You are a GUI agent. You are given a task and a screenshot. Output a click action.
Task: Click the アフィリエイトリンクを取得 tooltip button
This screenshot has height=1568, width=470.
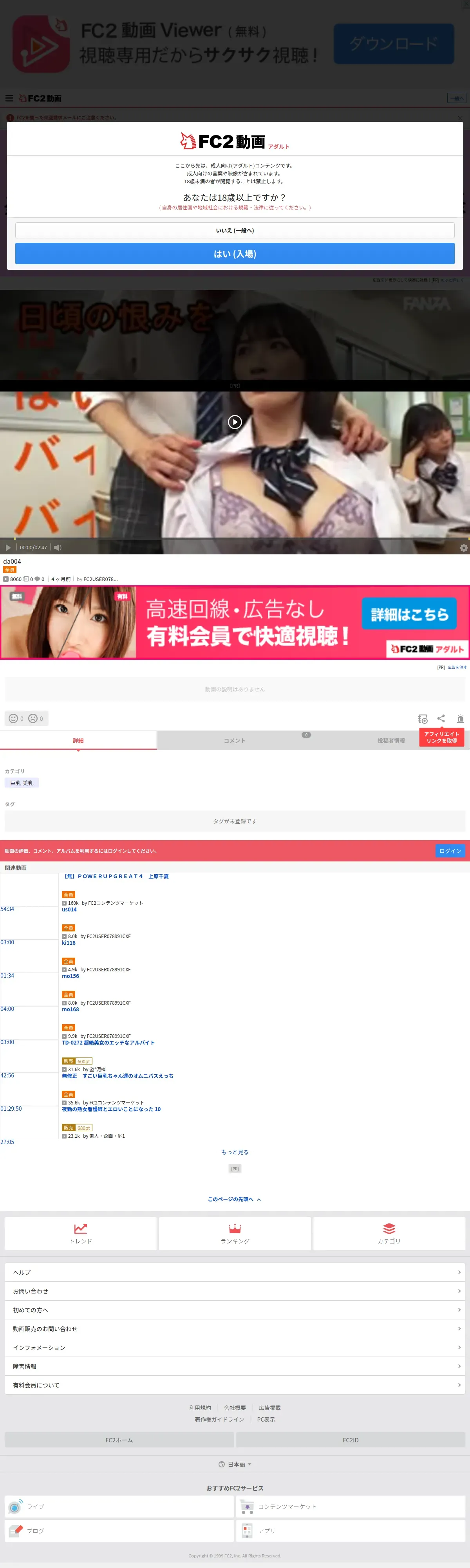coord(441,737)
